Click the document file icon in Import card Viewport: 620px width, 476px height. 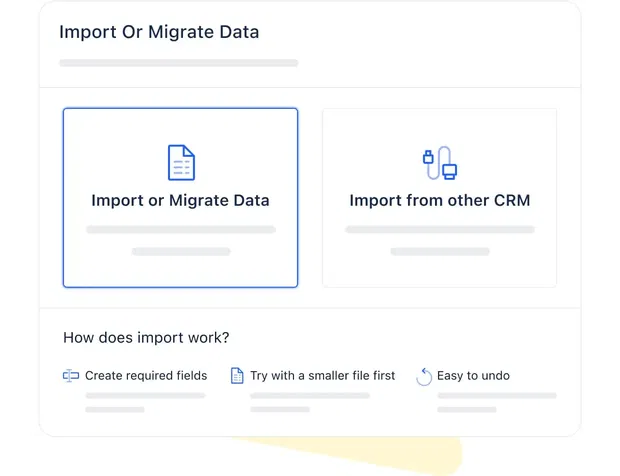181,162
